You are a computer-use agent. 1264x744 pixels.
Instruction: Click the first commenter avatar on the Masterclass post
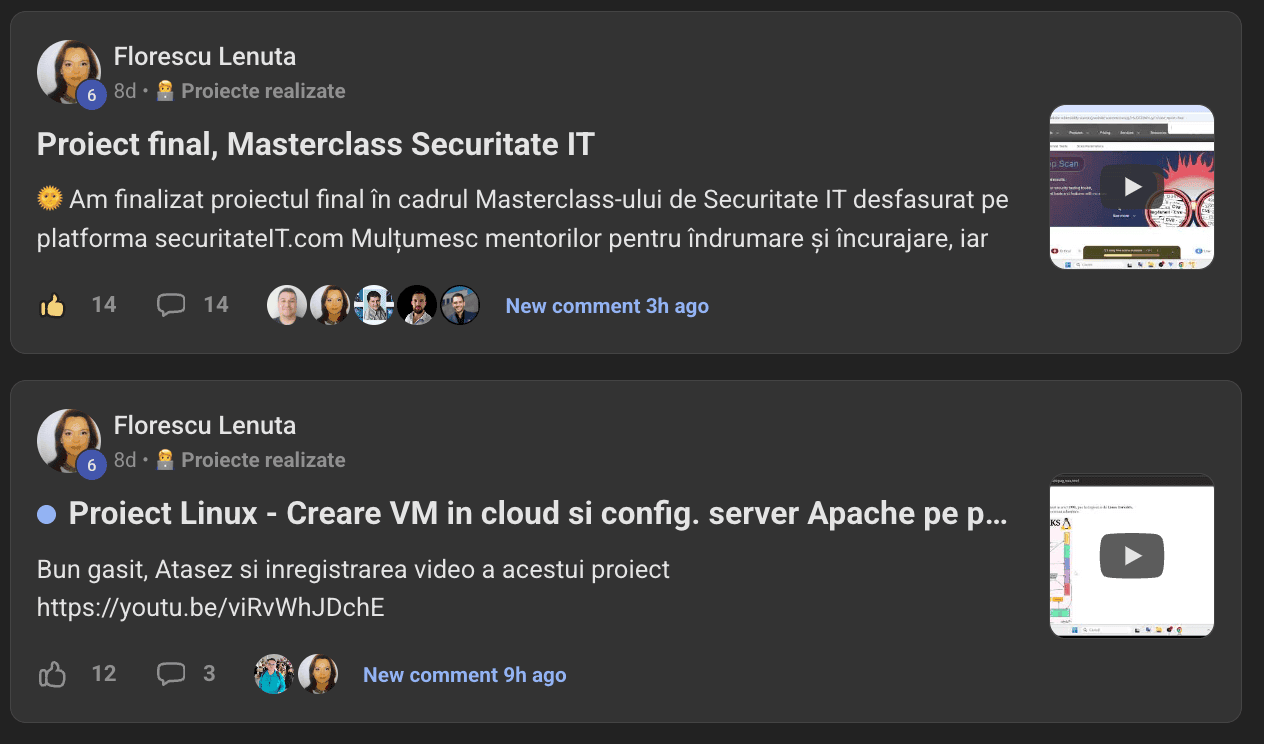coord(287,305)
